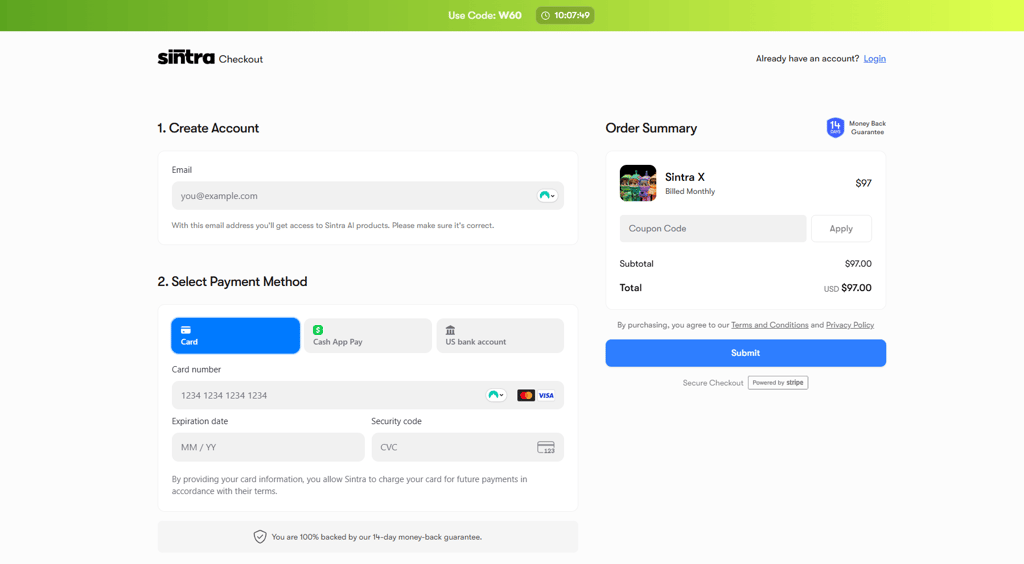Click the bank building icon
Image resolution: width=1024 pixels, height=564 pixels.
[x=450, y=330]
